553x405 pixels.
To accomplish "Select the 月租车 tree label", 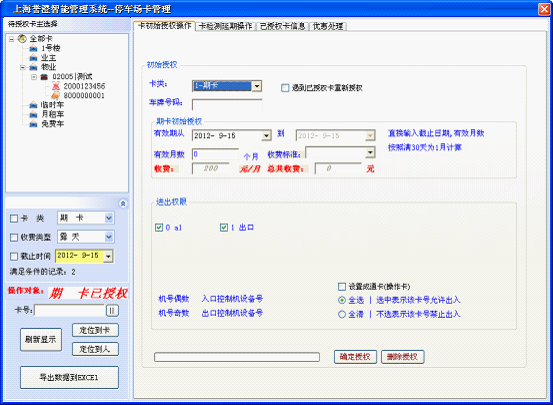I will [x=52, y=114].
